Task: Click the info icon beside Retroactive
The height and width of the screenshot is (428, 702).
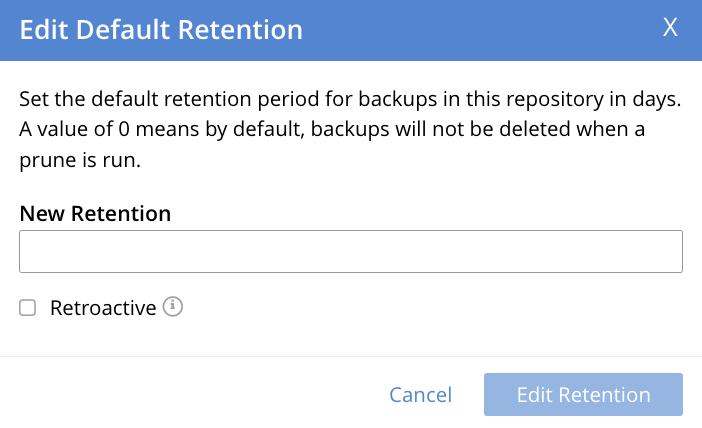Action: tap(174, 307)
